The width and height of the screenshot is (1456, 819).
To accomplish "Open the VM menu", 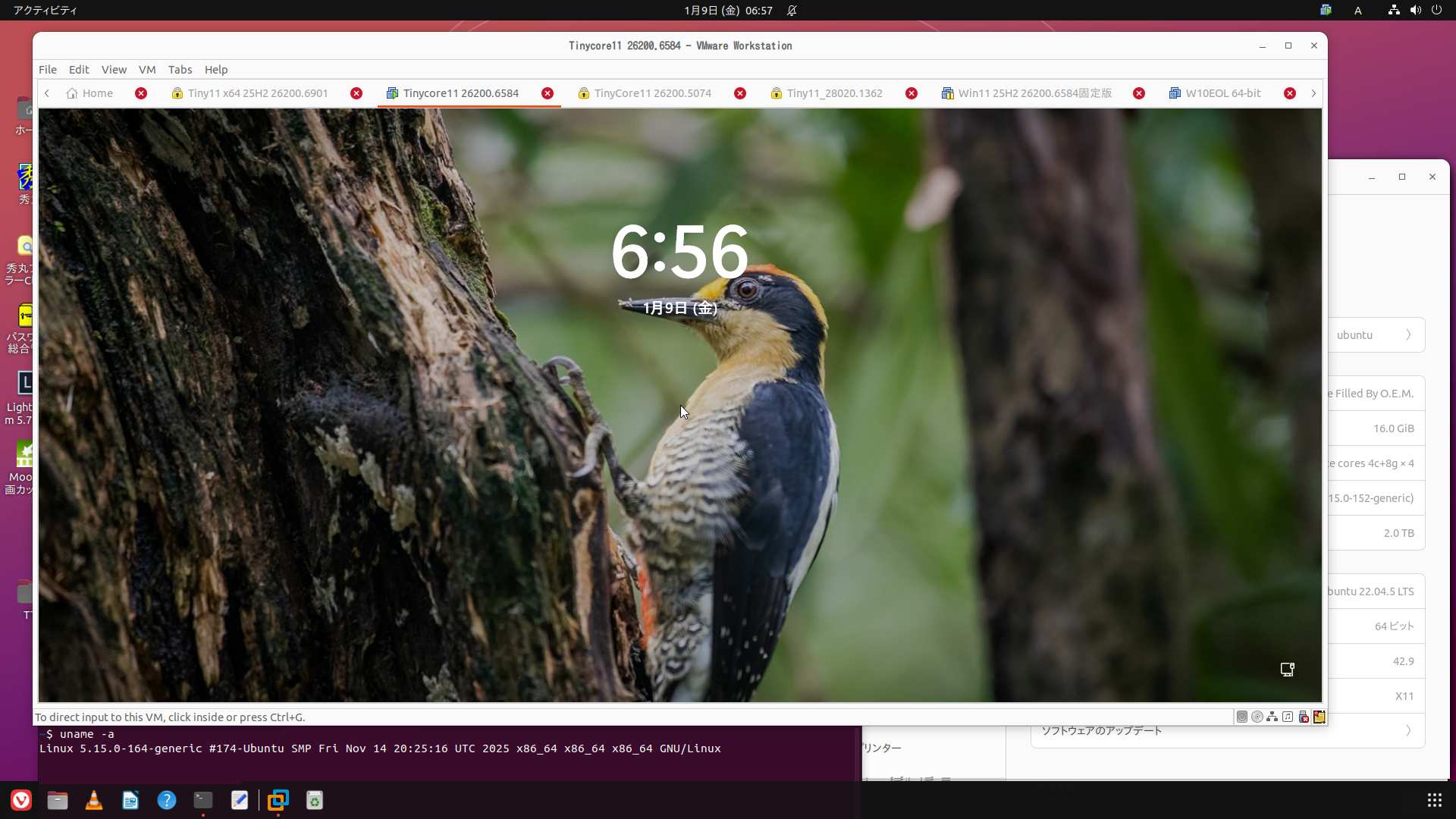I will pyautogui.click(x=147, y=69).
